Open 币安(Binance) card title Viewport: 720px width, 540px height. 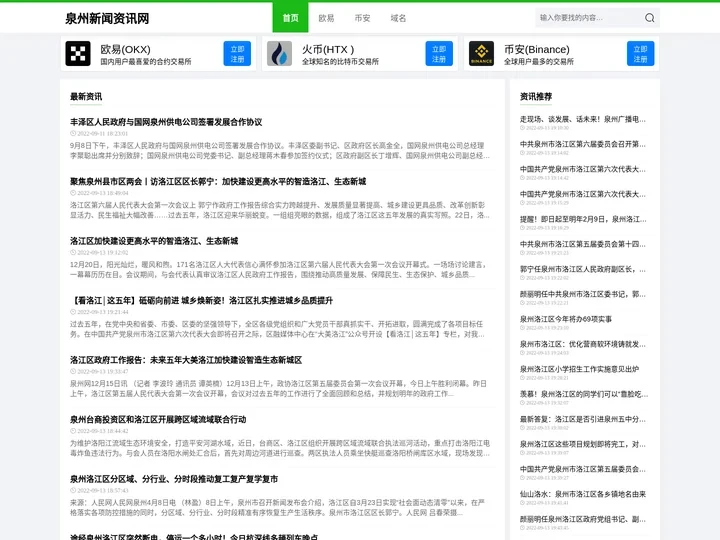(x=537, y=49)
